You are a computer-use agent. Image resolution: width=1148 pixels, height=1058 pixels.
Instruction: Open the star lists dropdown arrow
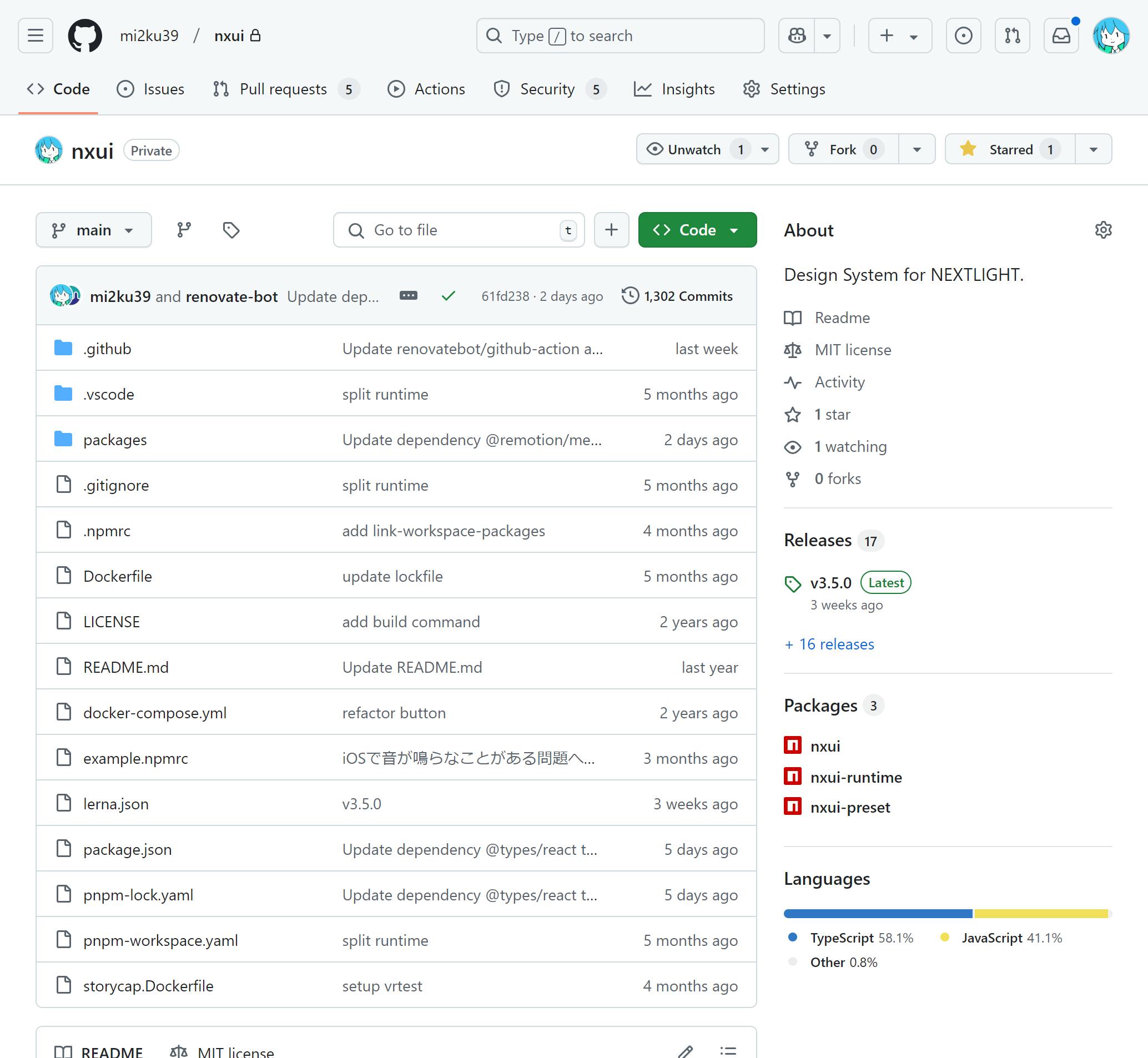(1094, 149)
